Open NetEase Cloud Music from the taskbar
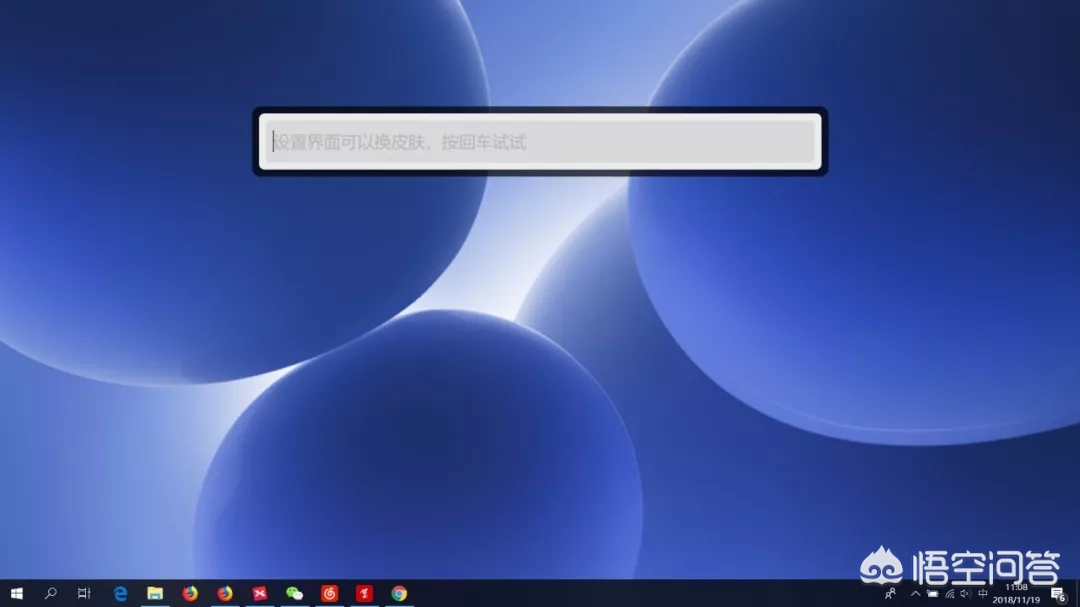This screenshot has width=1080, height=607. click(x=329, y=593)
